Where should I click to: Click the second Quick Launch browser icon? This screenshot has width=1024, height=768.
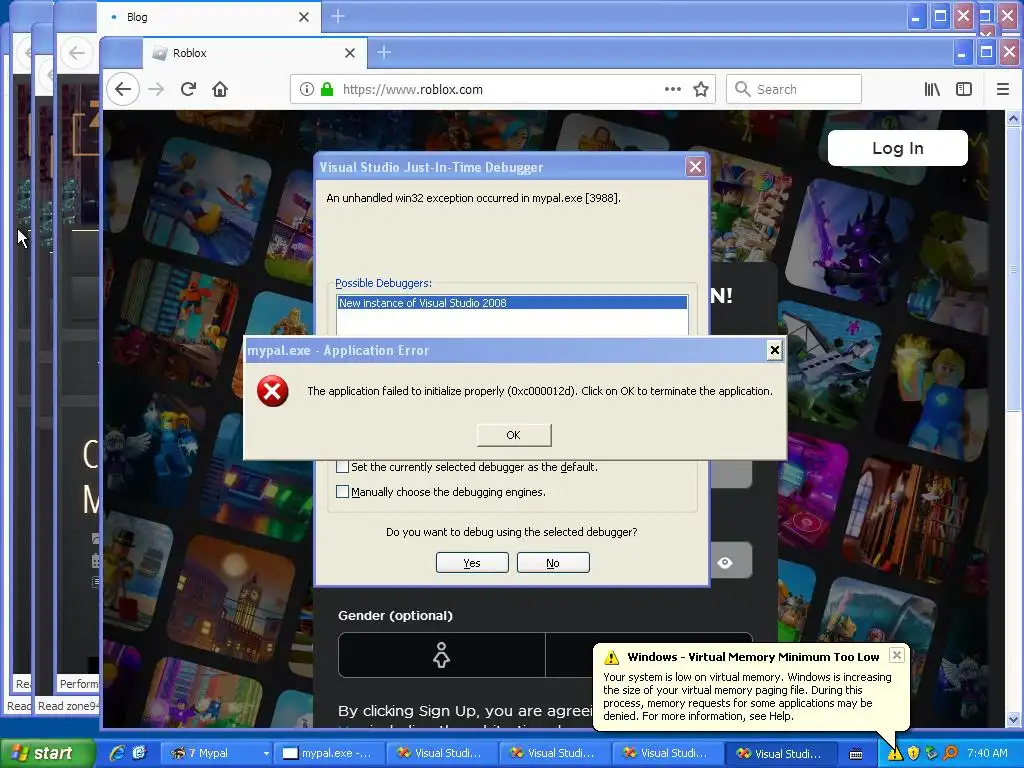pyautogui.click(x=139, y=753)
